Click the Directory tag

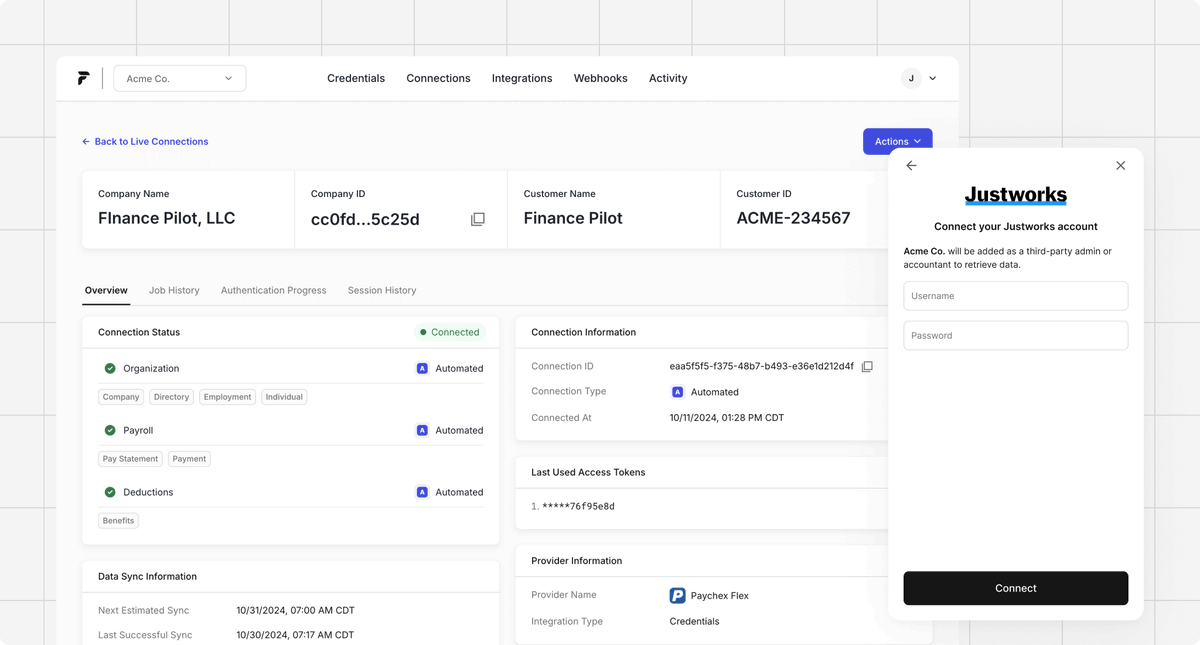pos(171,397)
